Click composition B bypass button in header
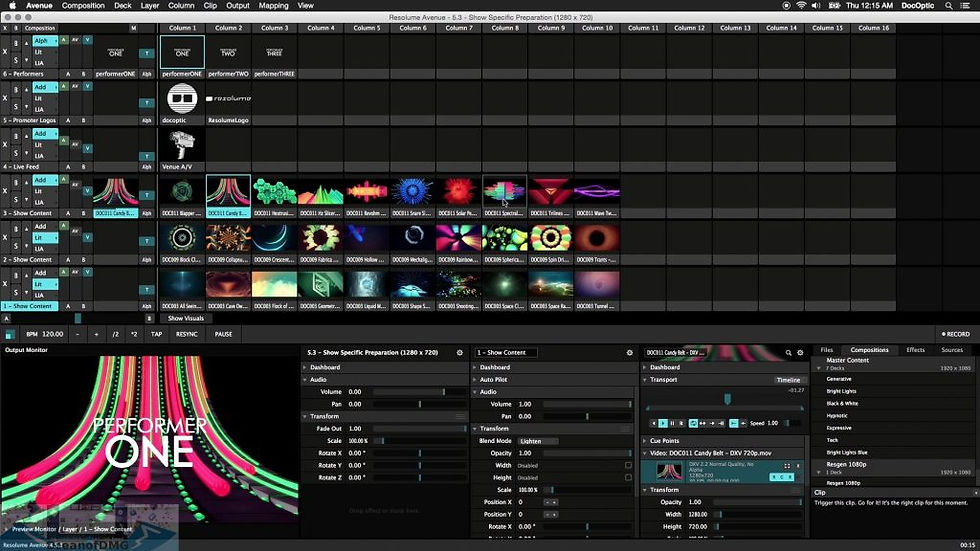 16,28
